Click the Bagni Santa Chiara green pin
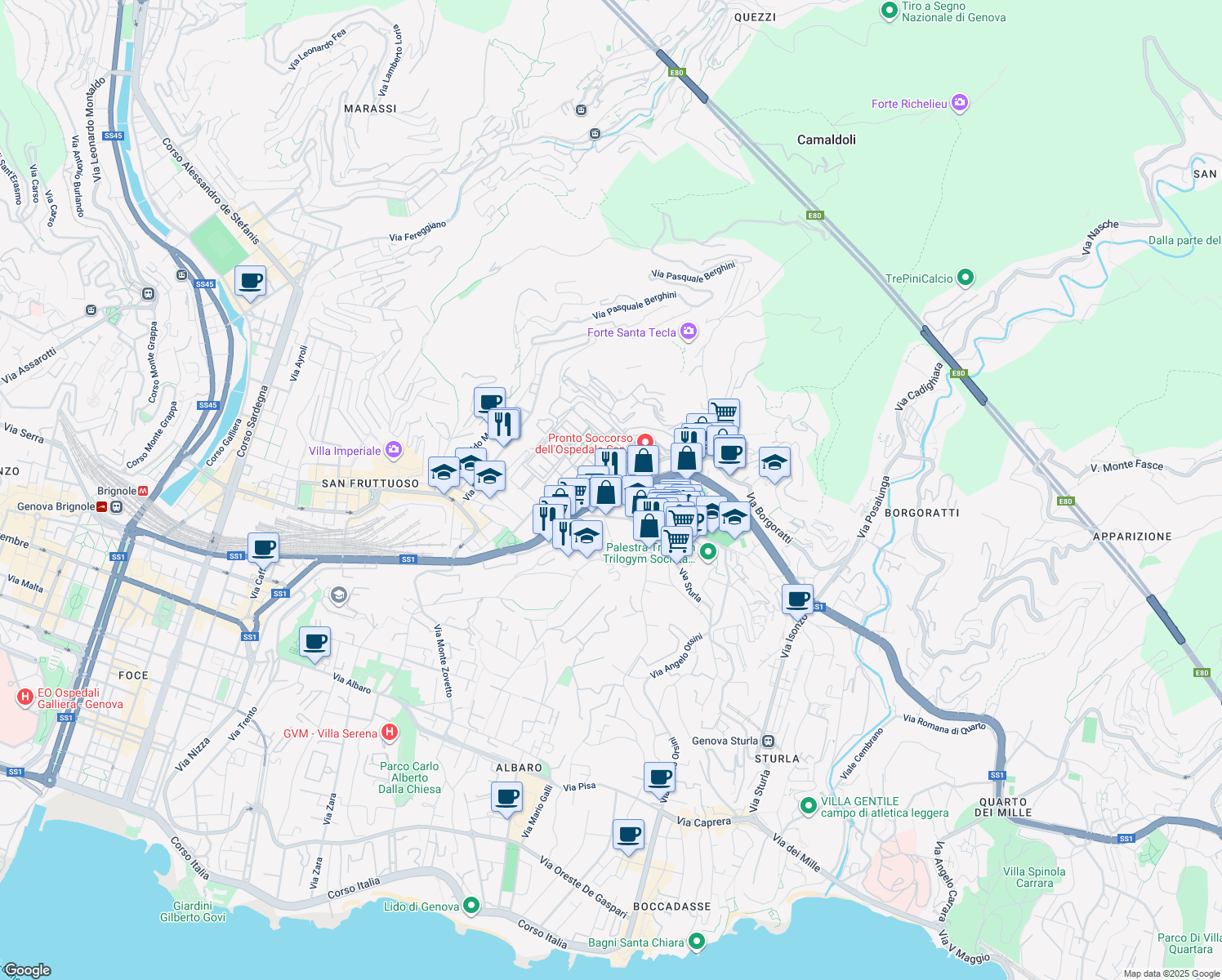The image size is (1222, 980). (x=696, y=942)
